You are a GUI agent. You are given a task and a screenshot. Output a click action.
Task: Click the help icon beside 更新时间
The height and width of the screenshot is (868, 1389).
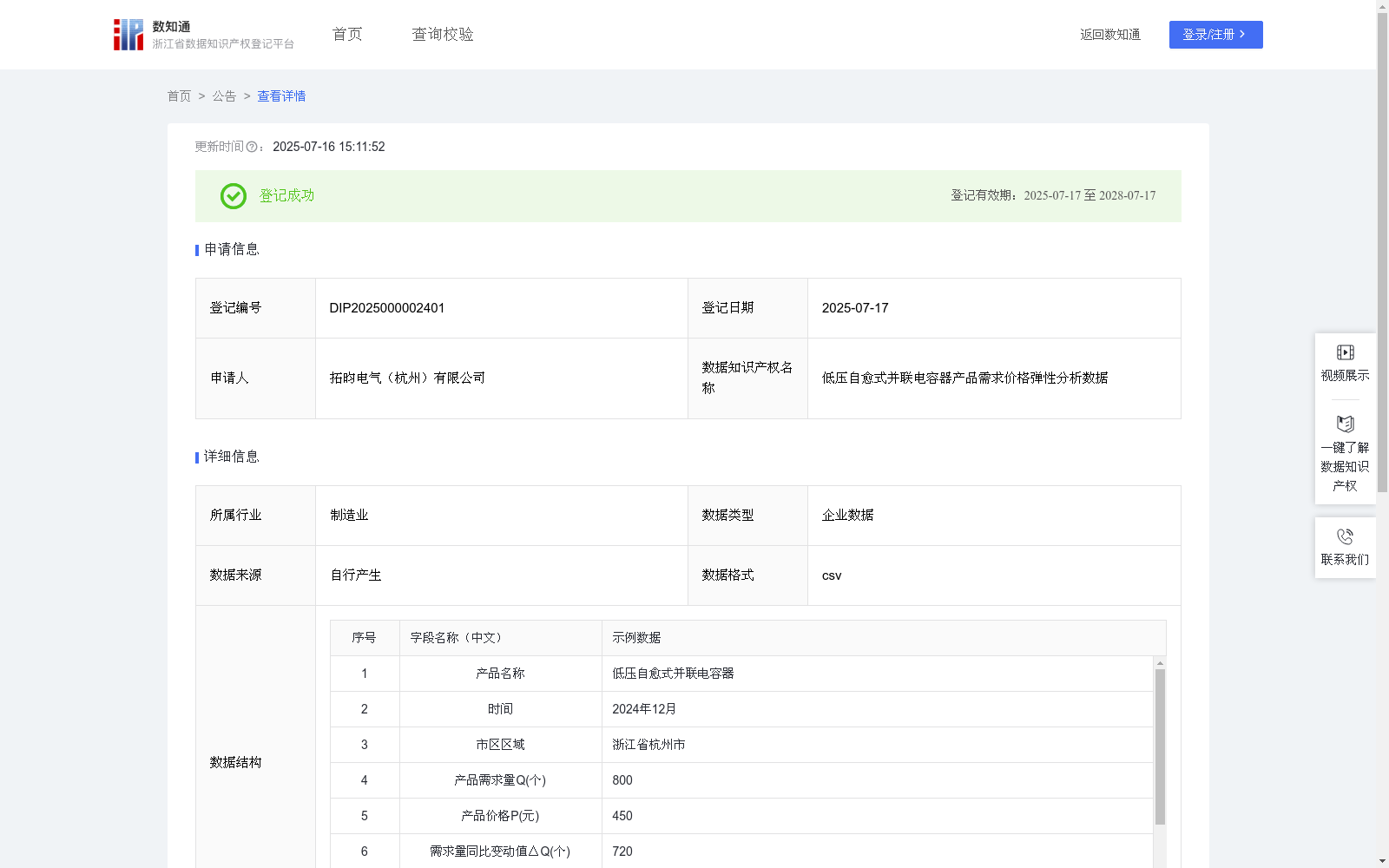pyautogui.click(x=252, y=148)
